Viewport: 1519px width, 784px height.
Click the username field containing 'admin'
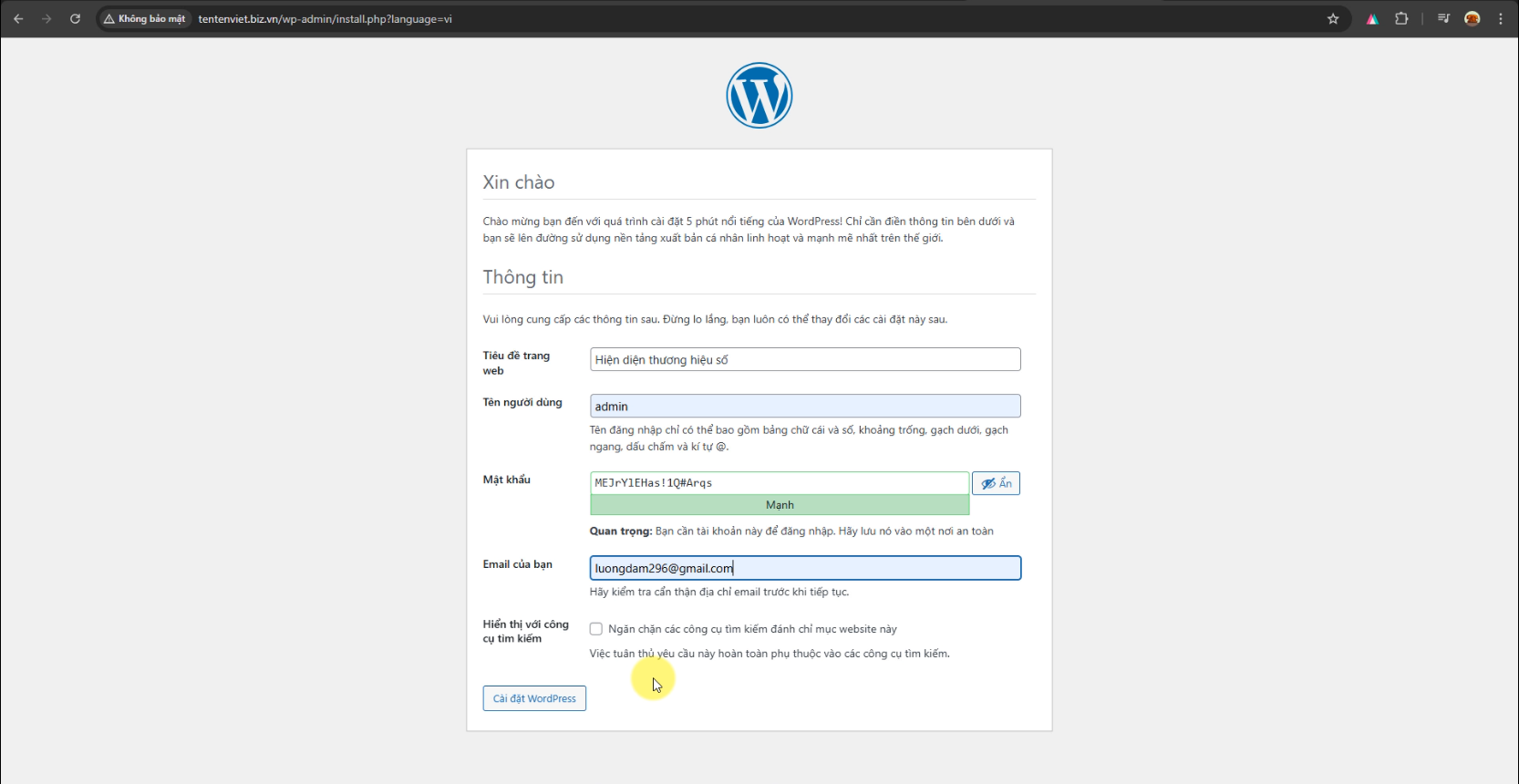pyautogui.click(x=805, y=406)
